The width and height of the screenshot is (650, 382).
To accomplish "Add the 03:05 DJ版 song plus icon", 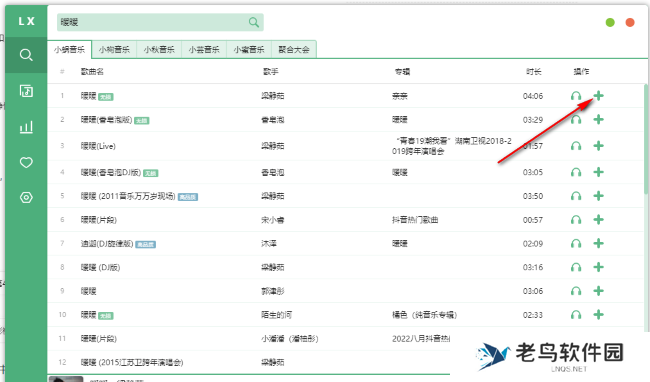I will click(x=598, y=172).
